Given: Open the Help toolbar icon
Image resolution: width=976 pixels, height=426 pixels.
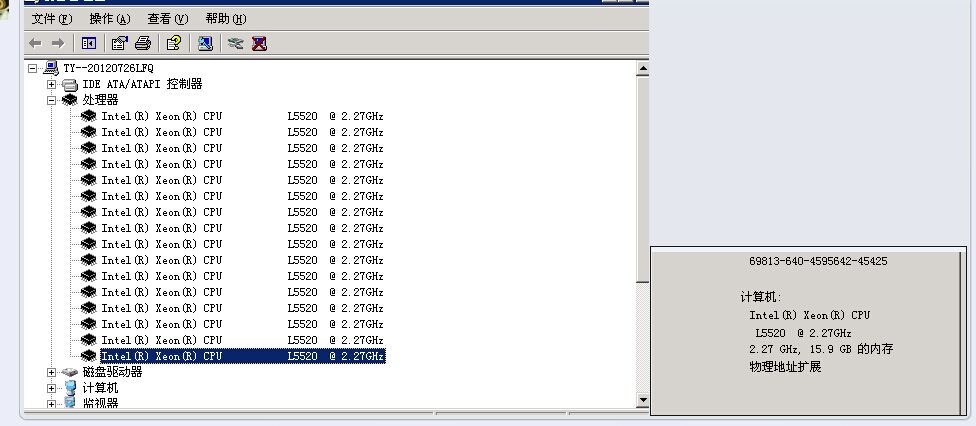Looking at the screenshot, I should (x=174, y=43).
